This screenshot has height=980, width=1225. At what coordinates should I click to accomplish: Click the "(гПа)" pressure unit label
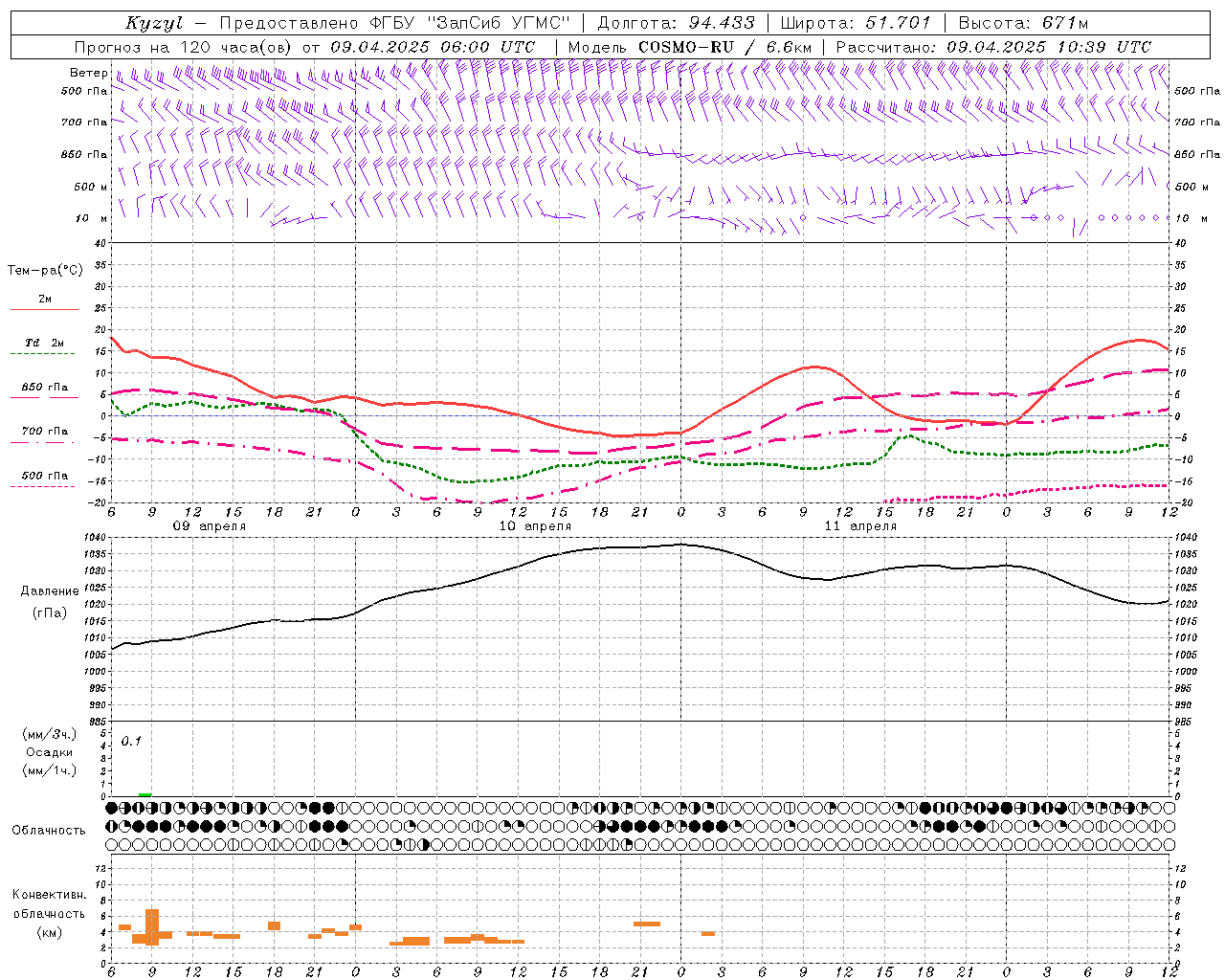coord(48,612)
